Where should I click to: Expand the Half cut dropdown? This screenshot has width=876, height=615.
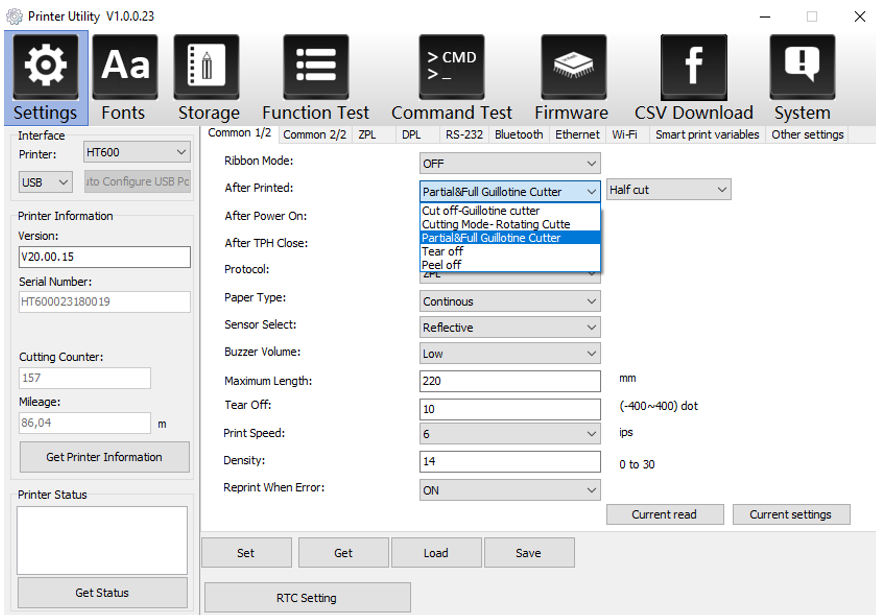pos(669,190)
